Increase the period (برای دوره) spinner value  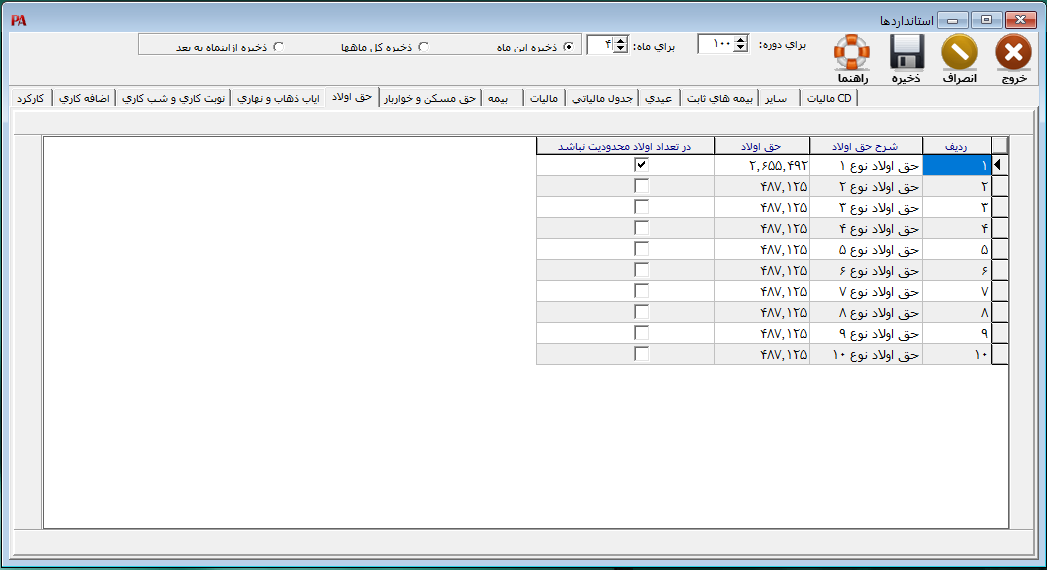(740, 39)
